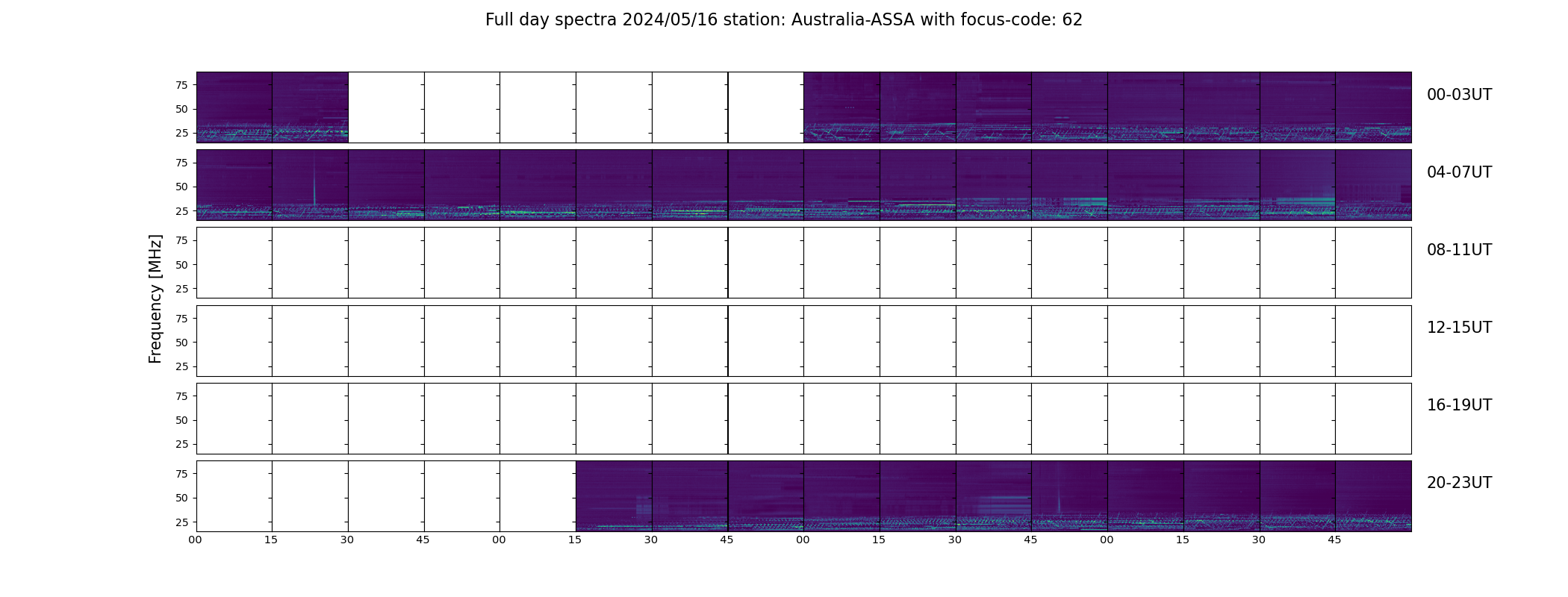Select the 20-23UT row label
1568x597 pixels.
1459,483
